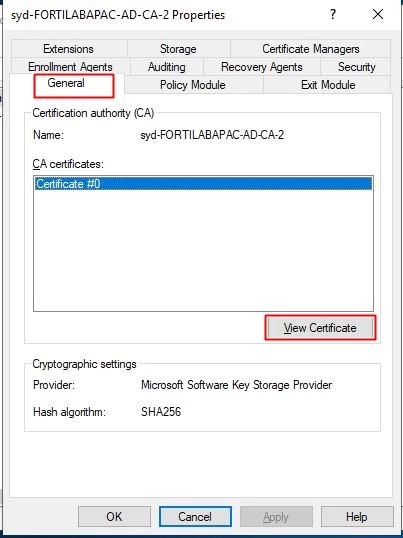Screen dimensions: 403x538
Task: Switch to the Security tab
Action: 356,67
